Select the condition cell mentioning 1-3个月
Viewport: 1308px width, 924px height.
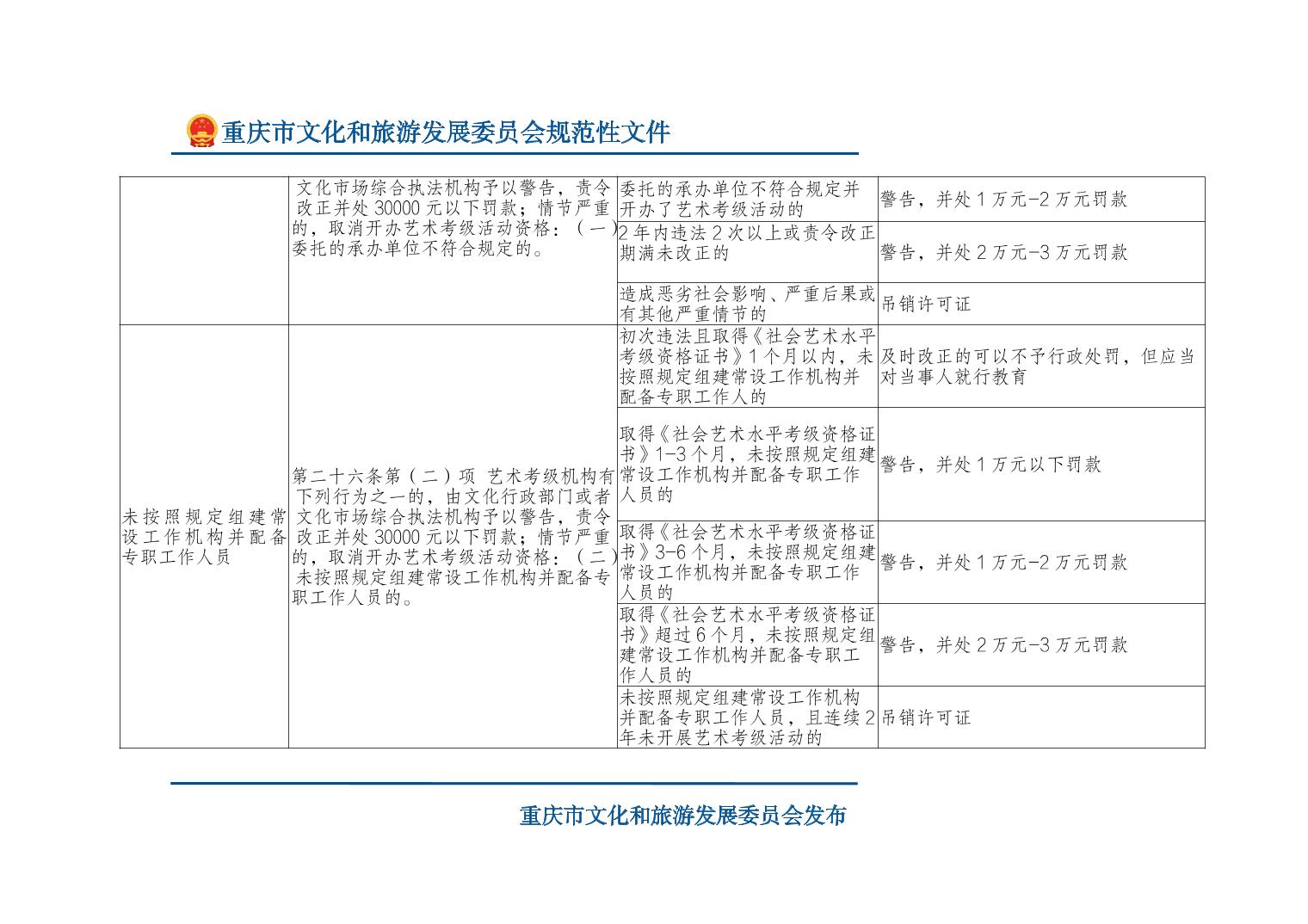(746, 464)
